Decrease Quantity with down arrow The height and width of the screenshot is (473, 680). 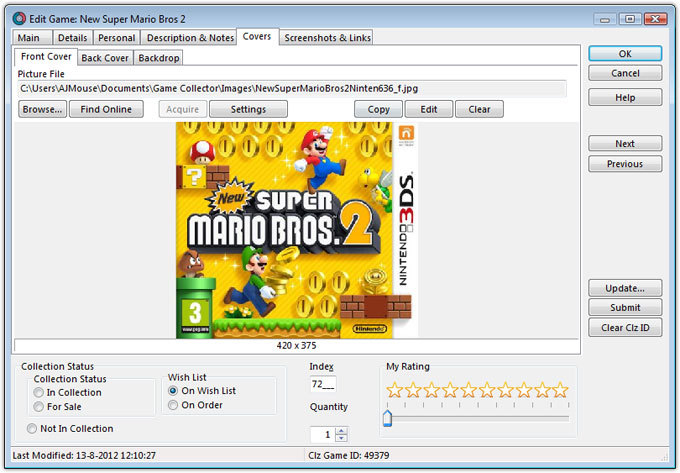[342, 438]
